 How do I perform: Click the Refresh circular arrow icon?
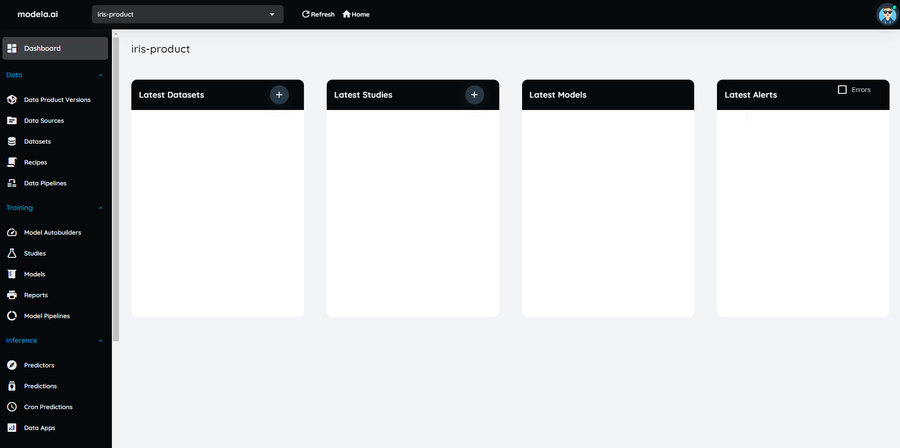click(x=306, y=14)
